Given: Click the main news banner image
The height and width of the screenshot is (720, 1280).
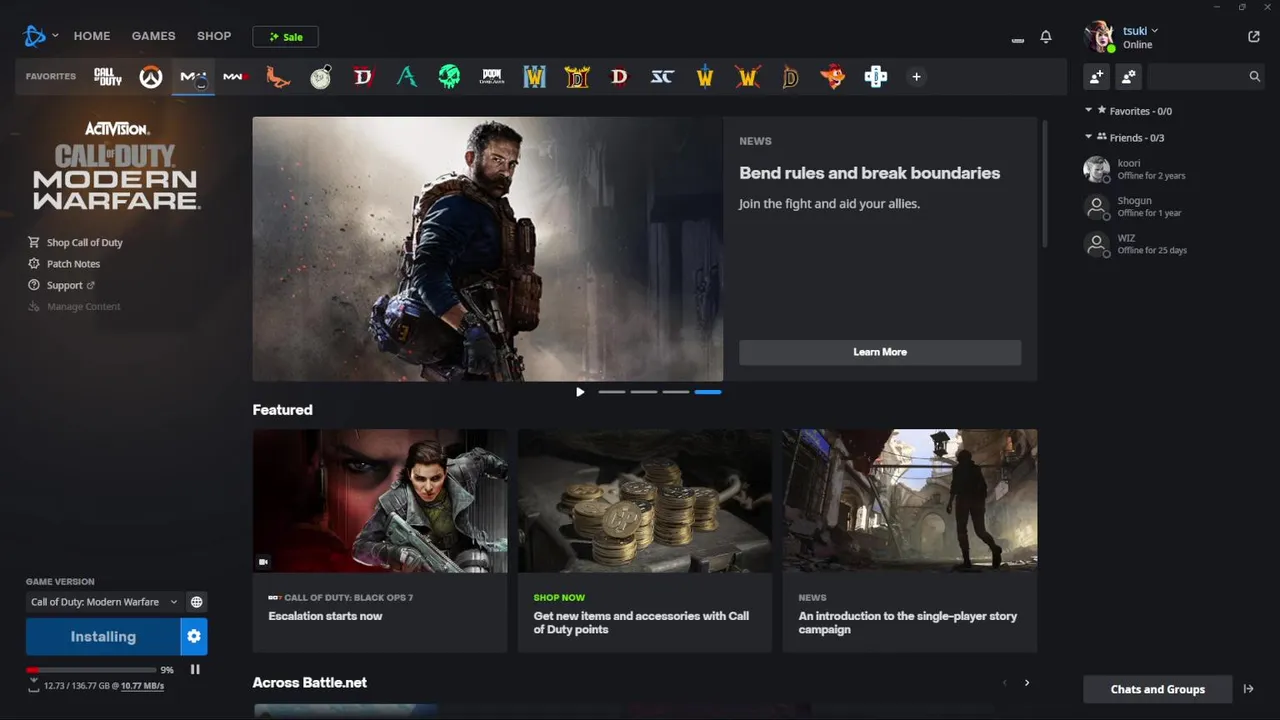Looking at the screenshot, I should click(488, 249).
